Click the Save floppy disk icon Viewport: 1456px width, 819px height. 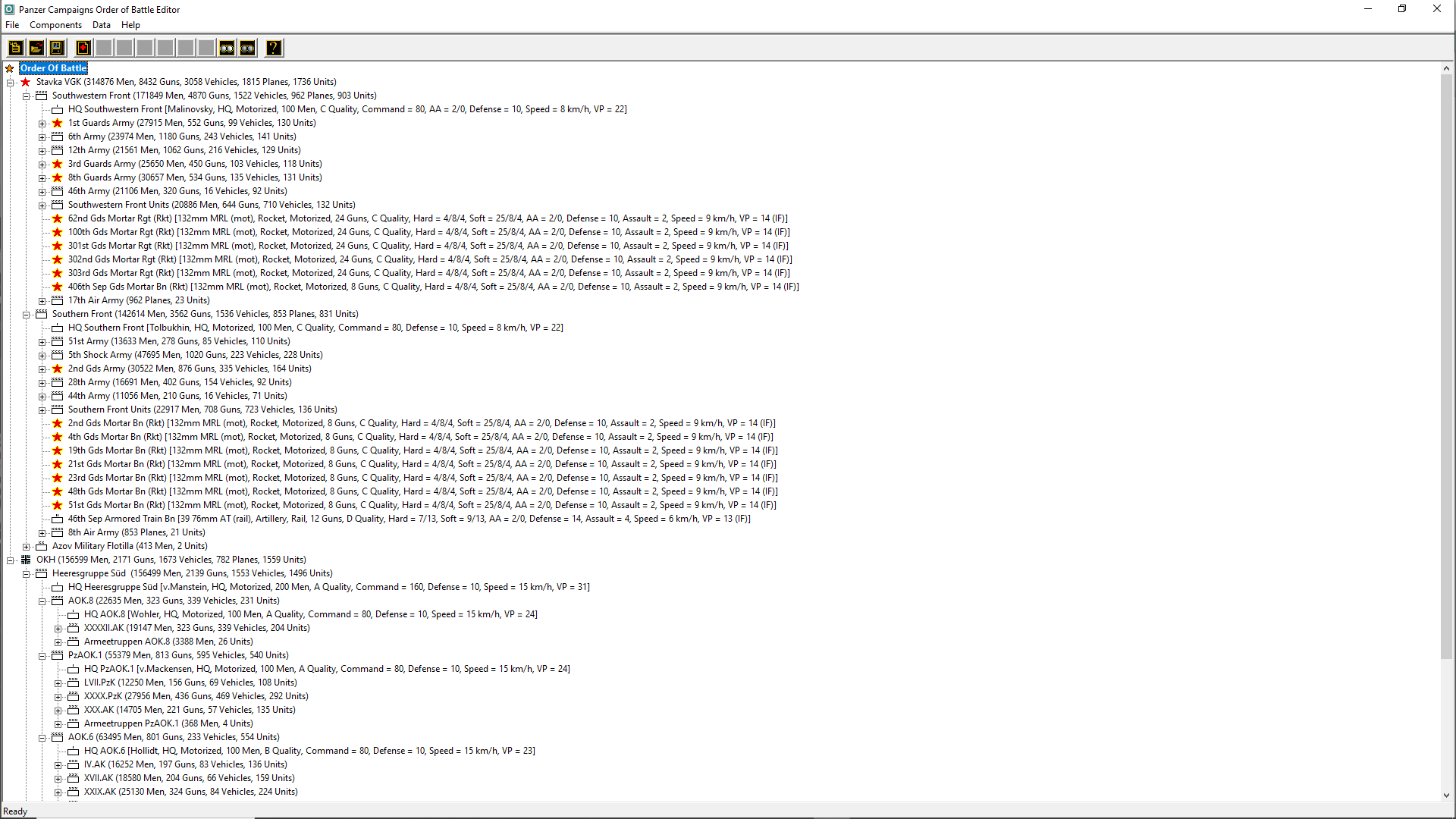pyautogui.click(x=56, y=48)
